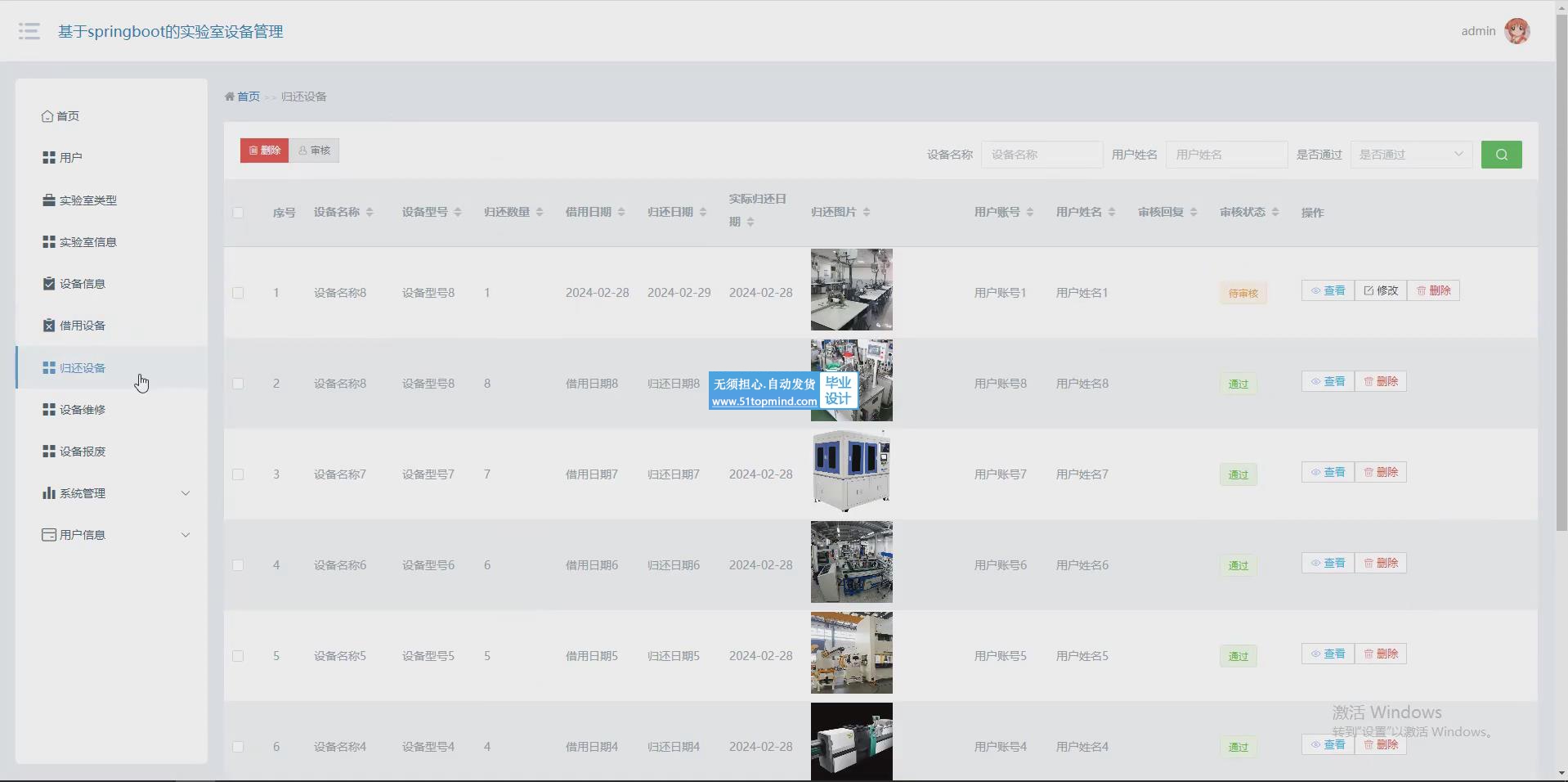Click the green search magnifier button

1501,155
